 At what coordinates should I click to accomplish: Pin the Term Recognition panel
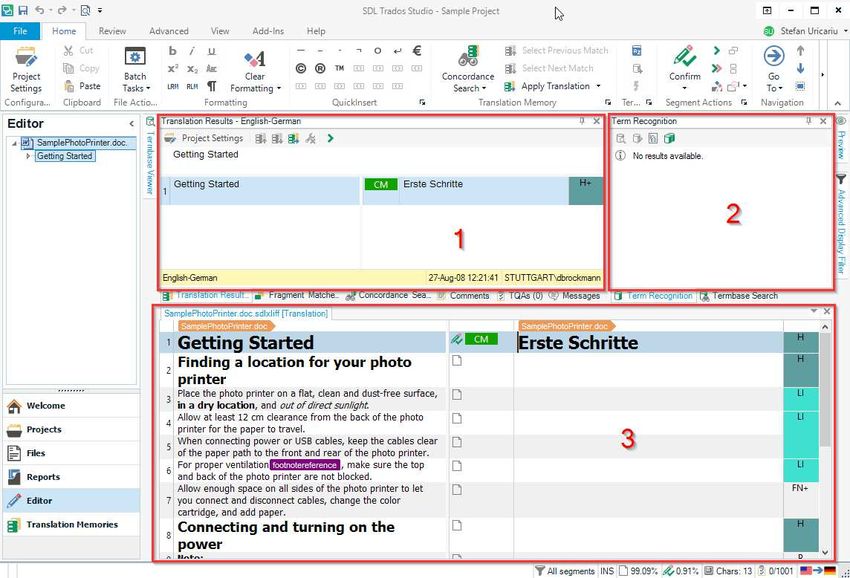pyautogui.click(x=808, y=121)
